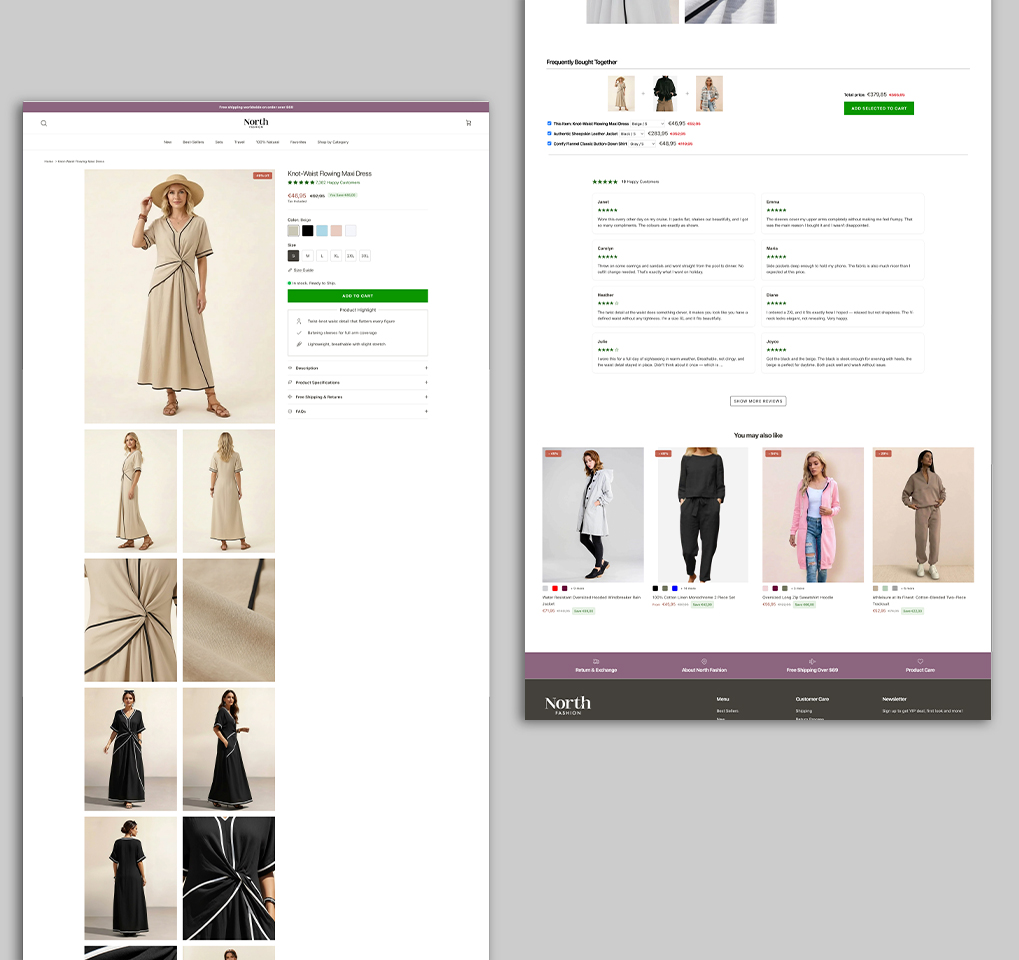Open the Beige / S variant dropdown
Screen dimensions: 1019x960
pyautogui.click(x=648, y=123)
